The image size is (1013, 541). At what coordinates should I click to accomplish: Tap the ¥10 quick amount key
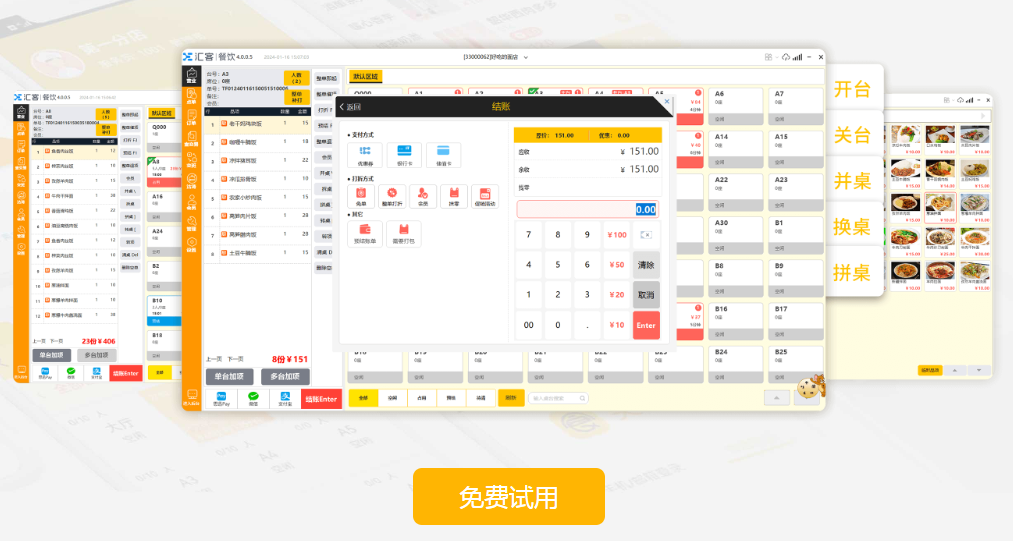(x=617, y=325)
